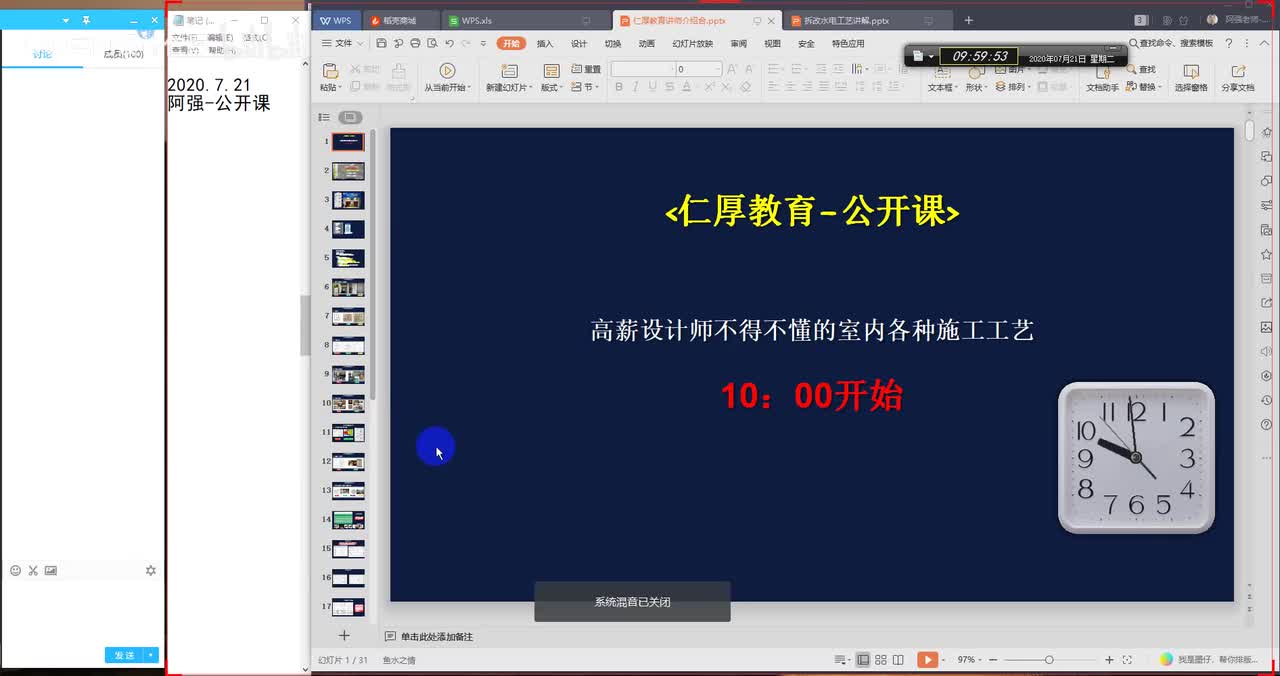Image resolution: width=1280 pixels, height=676 pixels.
Task: Click the Save icon in quick access toolbar
Action: point(381,44)
